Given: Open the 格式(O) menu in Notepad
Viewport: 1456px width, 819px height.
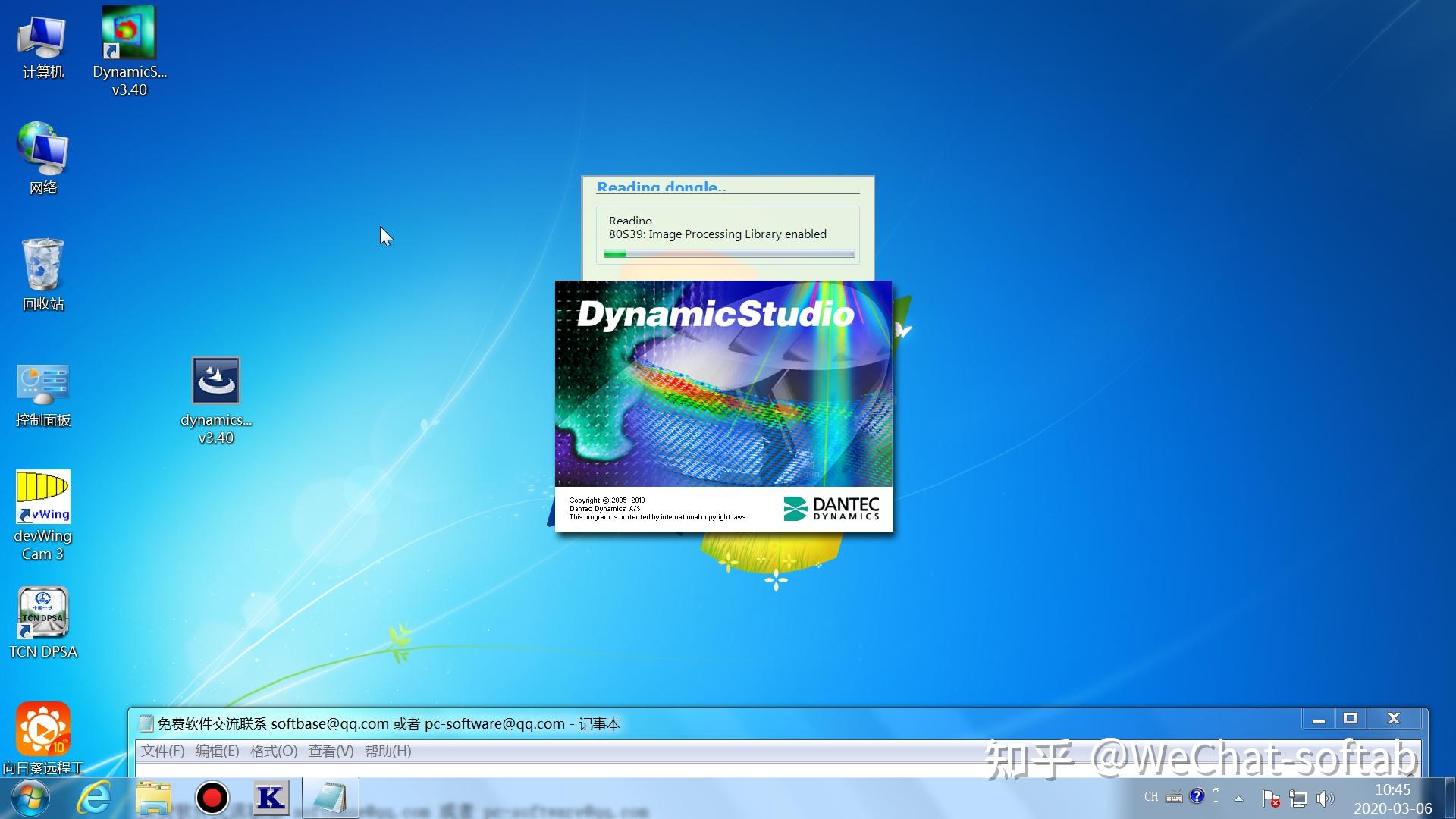Looking at the screenshot, I should (272, 751).
